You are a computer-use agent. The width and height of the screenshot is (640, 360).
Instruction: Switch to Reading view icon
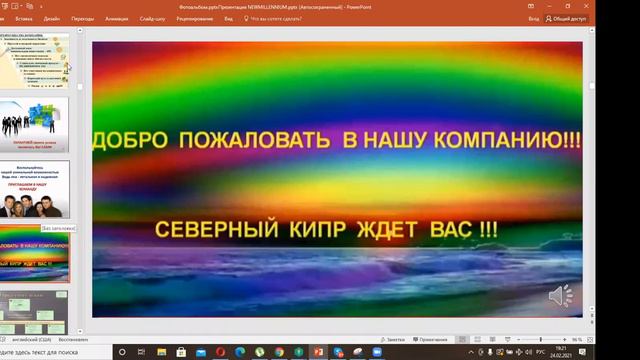493,340
